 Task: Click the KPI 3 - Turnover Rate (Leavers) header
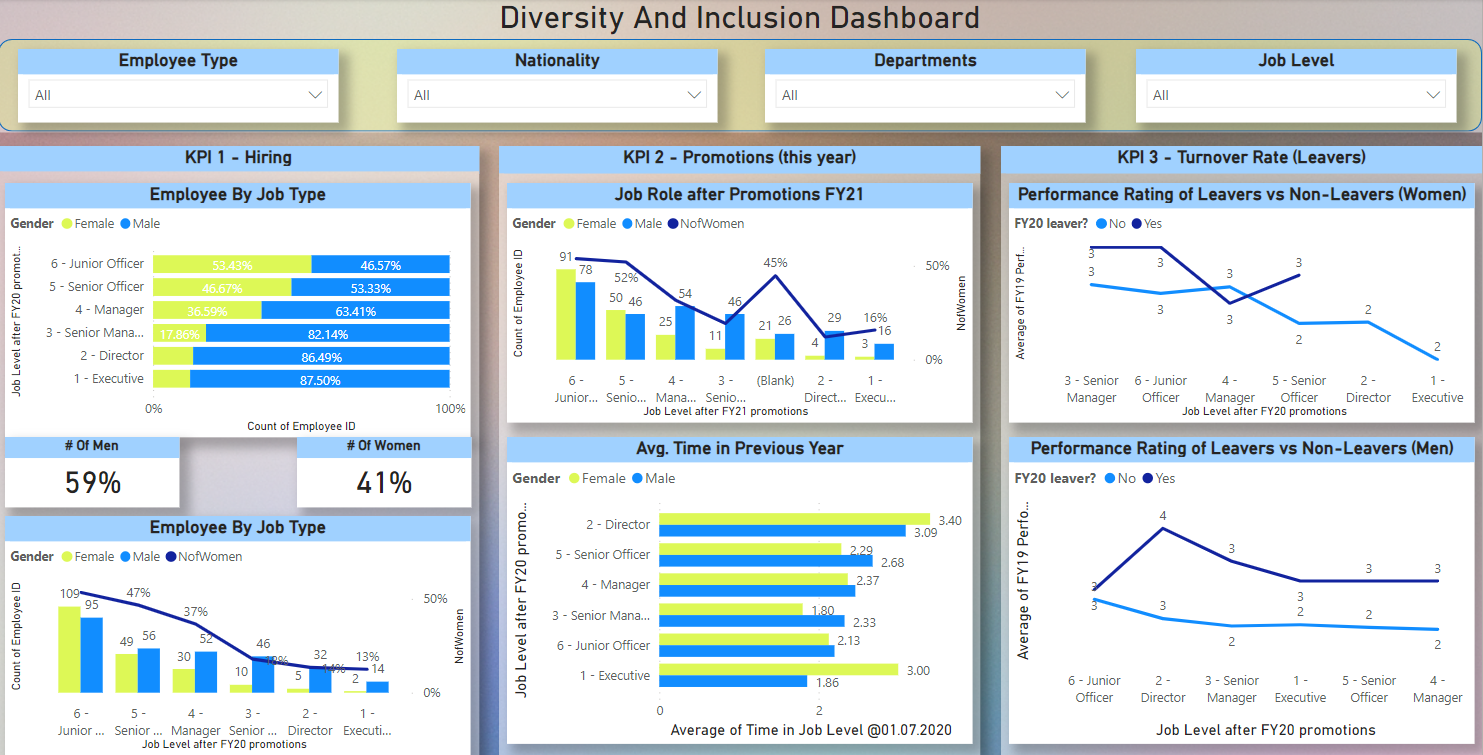pyautogui.click(x=1240, y=157)
